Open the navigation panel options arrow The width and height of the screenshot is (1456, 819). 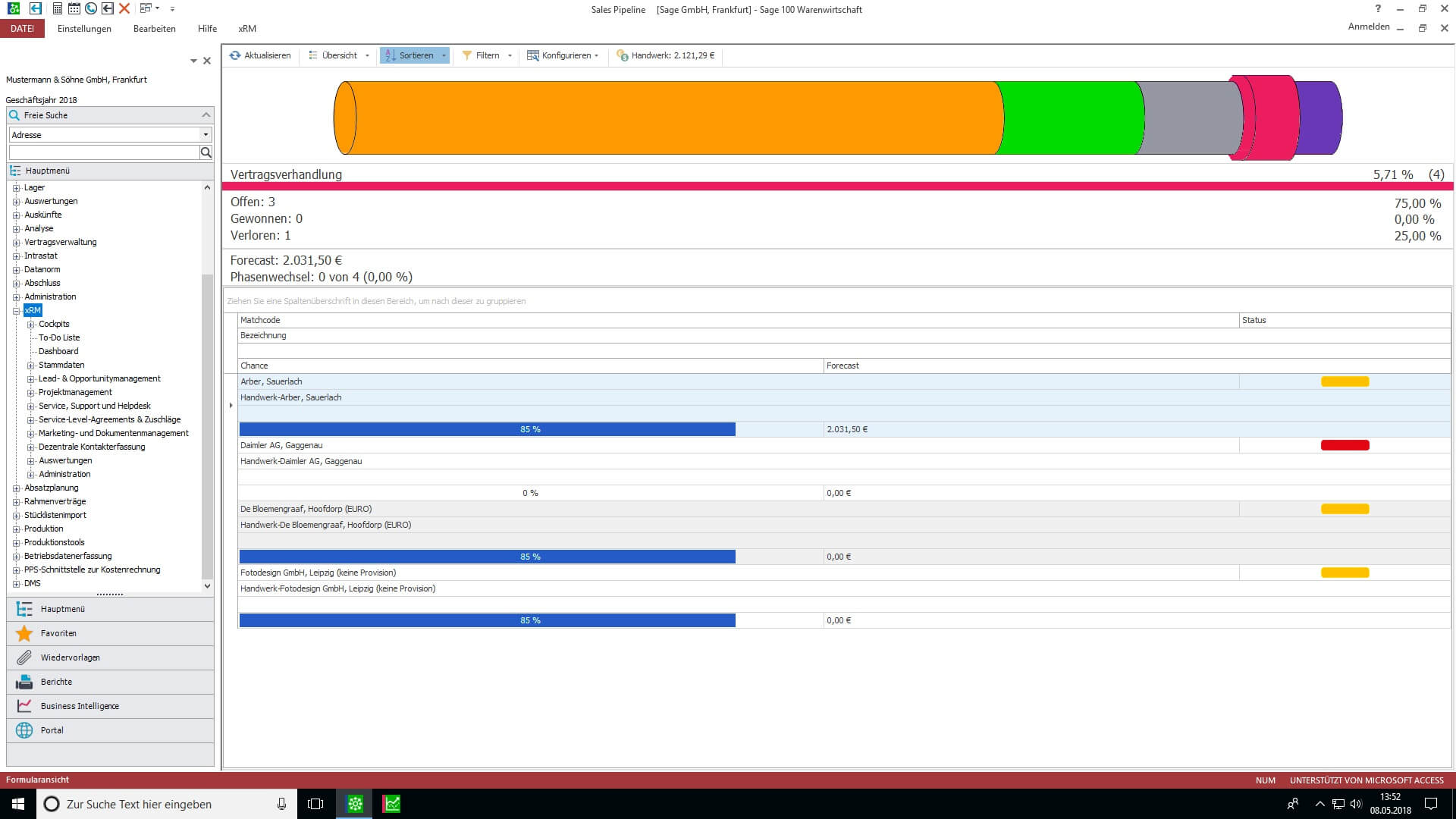click(x=193, y=61)
